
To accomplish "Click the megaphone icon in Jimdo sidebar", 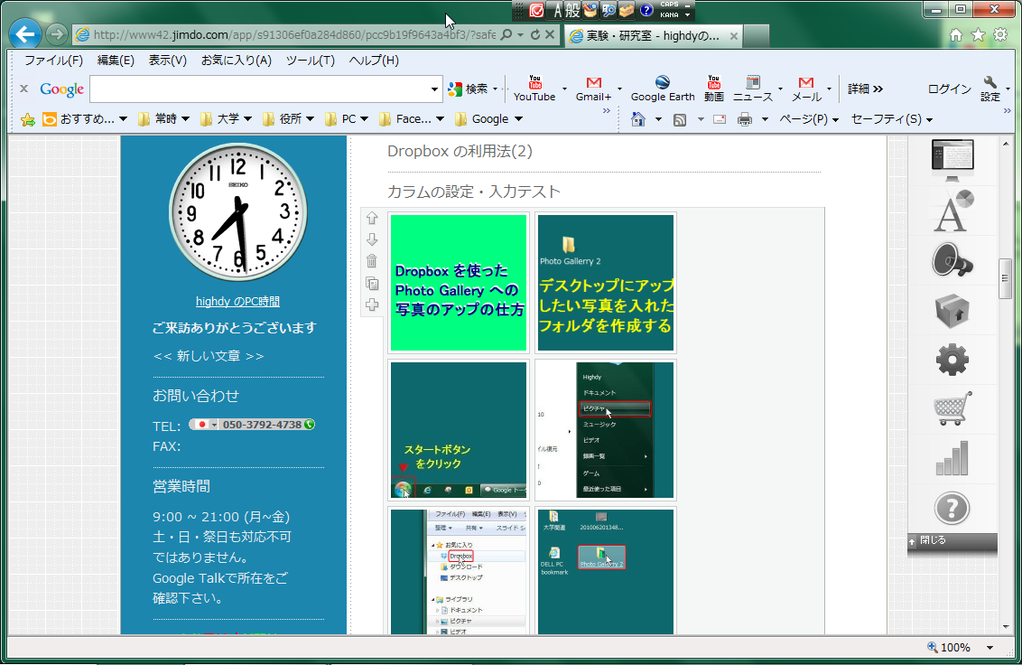I will [952, 260].
